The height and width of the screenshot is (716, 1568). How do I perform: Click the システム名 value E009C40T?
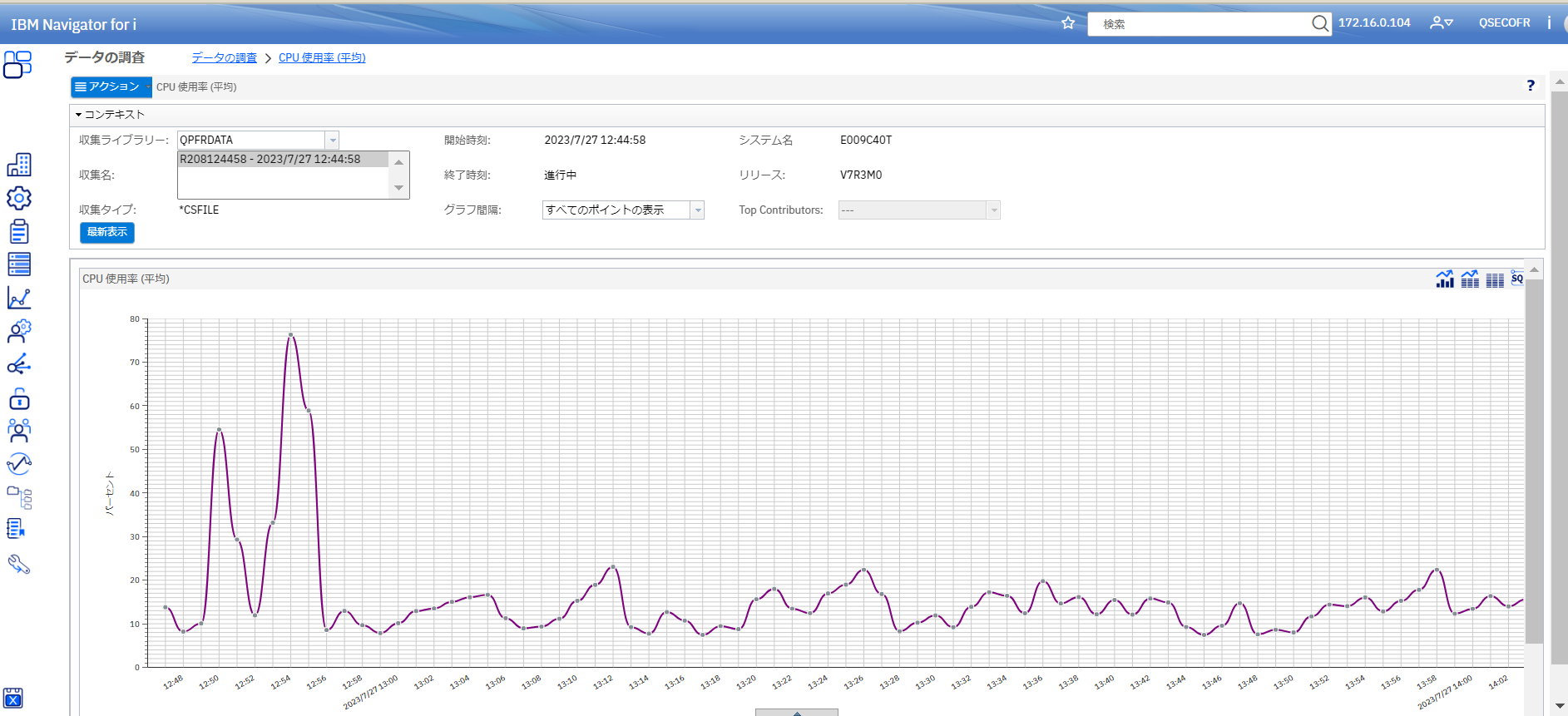(866, 140)
